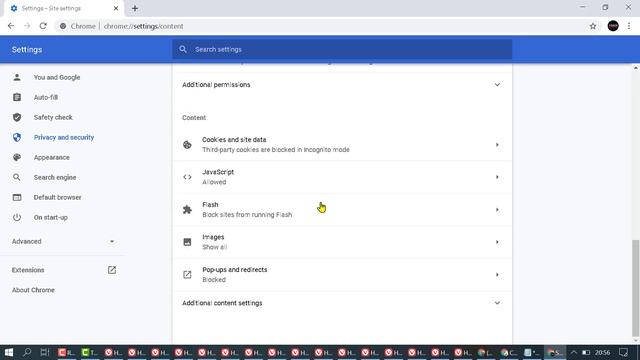This screenshot has width=640, height=360.
Task: Expand Additional permissions
Action: [342, 84]
